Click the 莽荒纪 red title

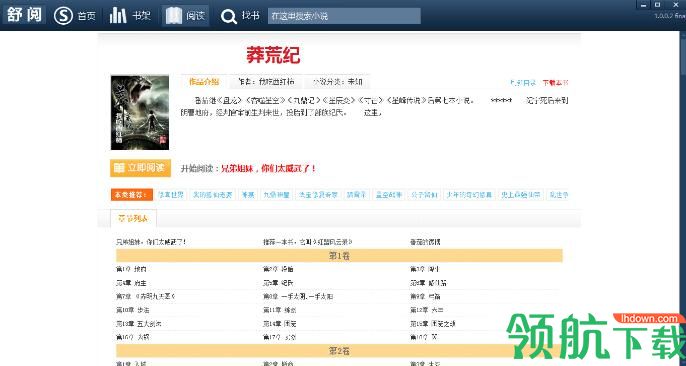click(273, 55)
